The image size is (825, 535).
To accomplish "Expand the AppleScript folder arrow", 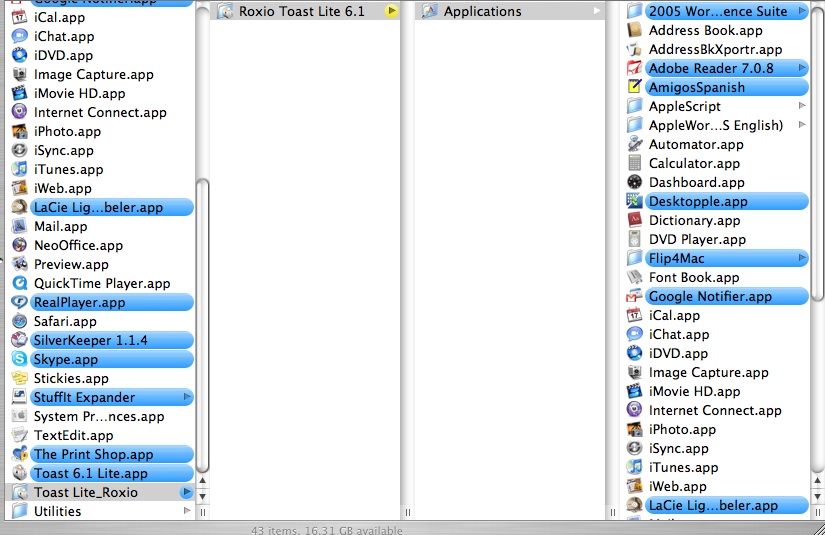I will pos(802,106).
